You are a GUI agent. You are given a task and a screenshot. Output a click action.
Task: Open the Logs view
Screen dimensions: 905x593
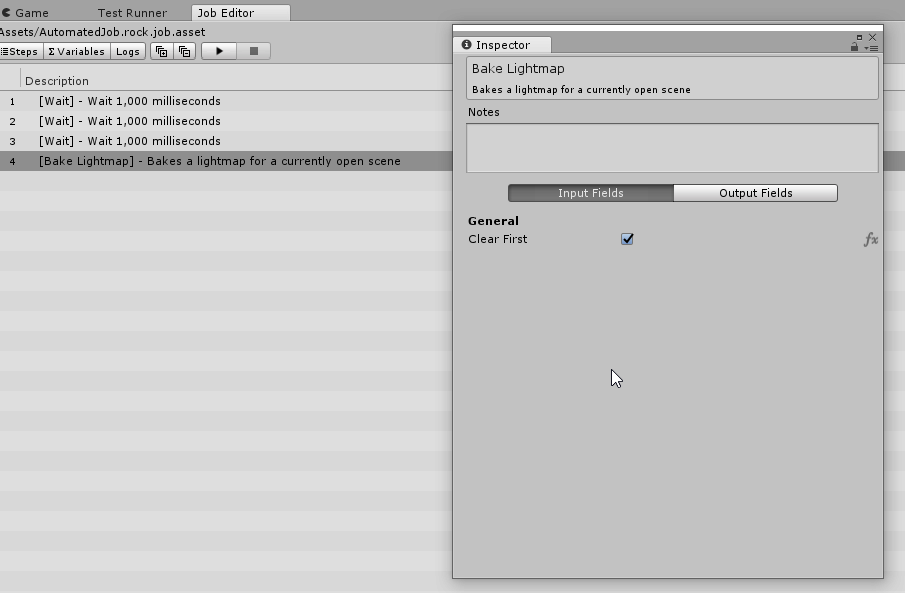[x=128, y=51]
